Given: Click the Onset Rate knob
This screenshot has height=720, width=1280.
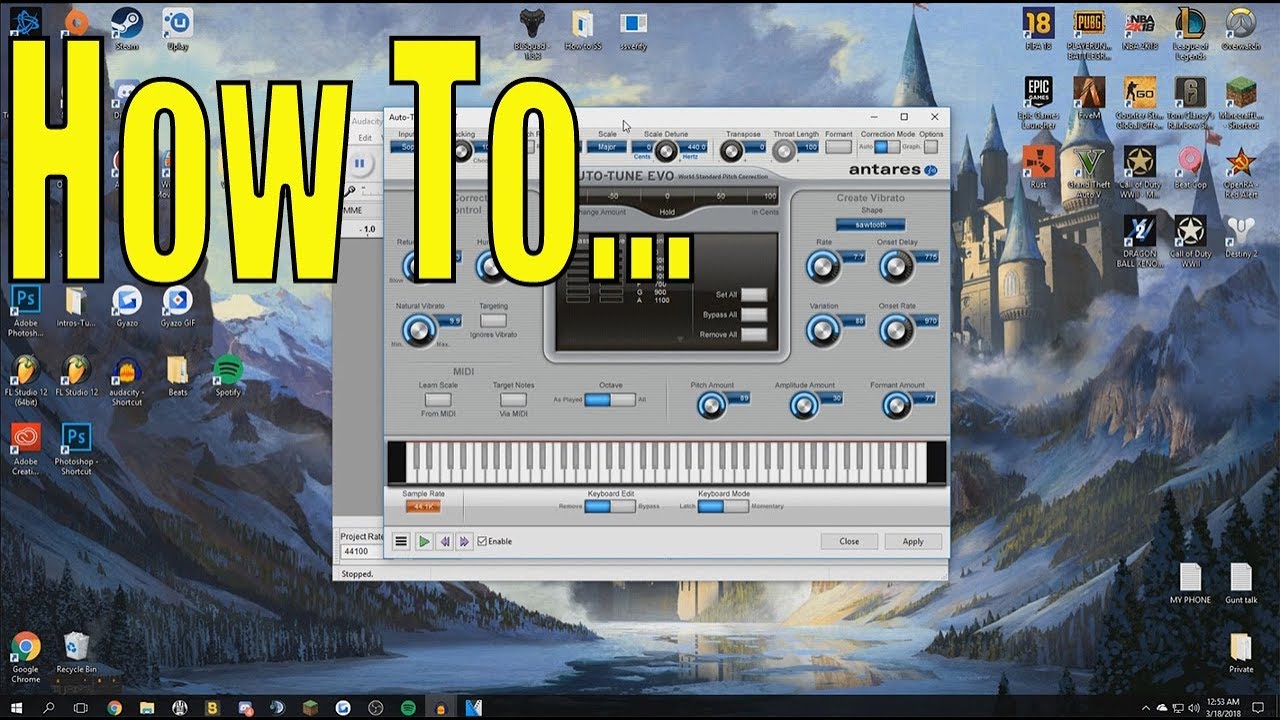Looking at the screenshot, I should pos(896,329).
